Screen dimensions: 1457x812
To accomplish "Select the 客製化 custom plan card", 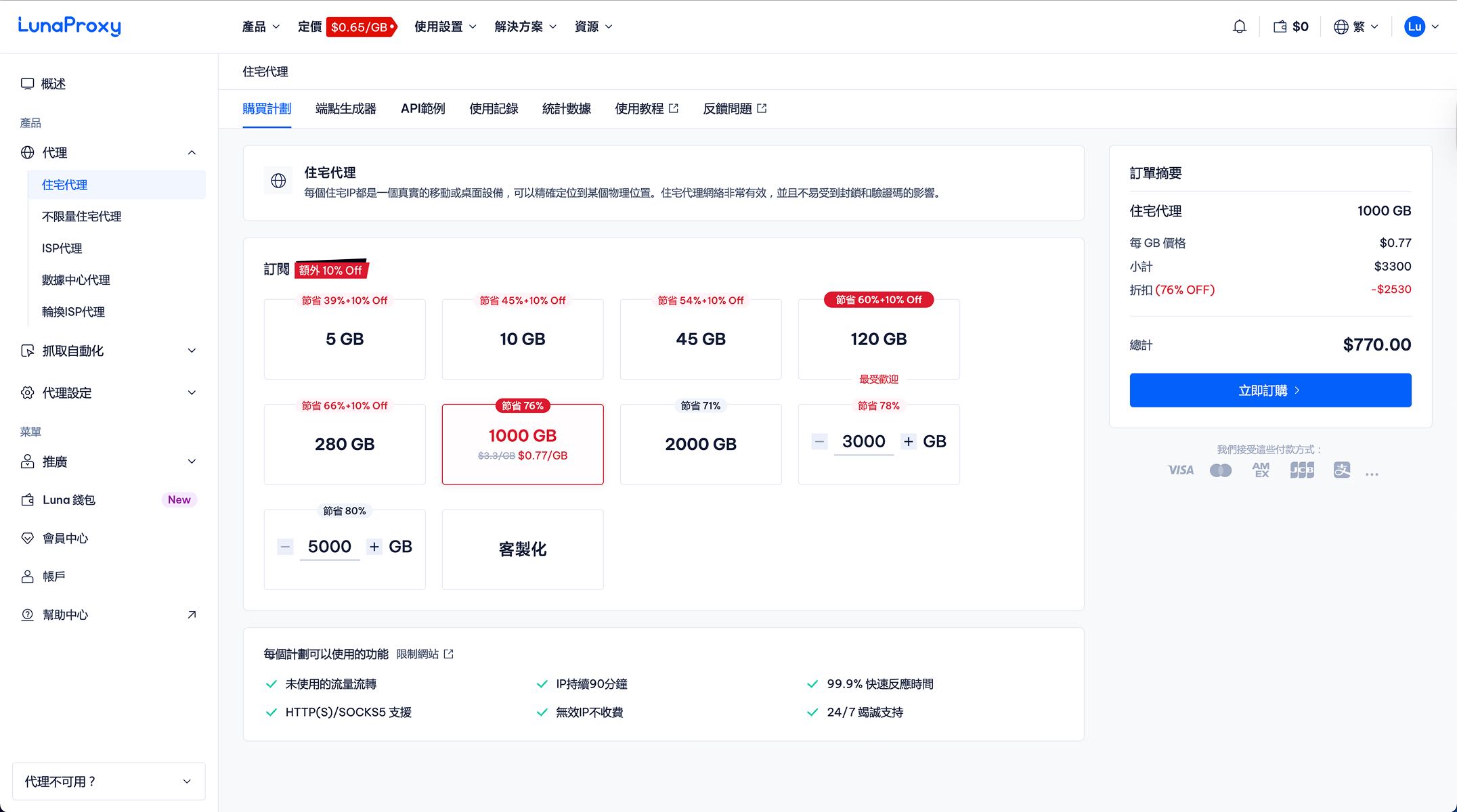I will click(523, 549).
